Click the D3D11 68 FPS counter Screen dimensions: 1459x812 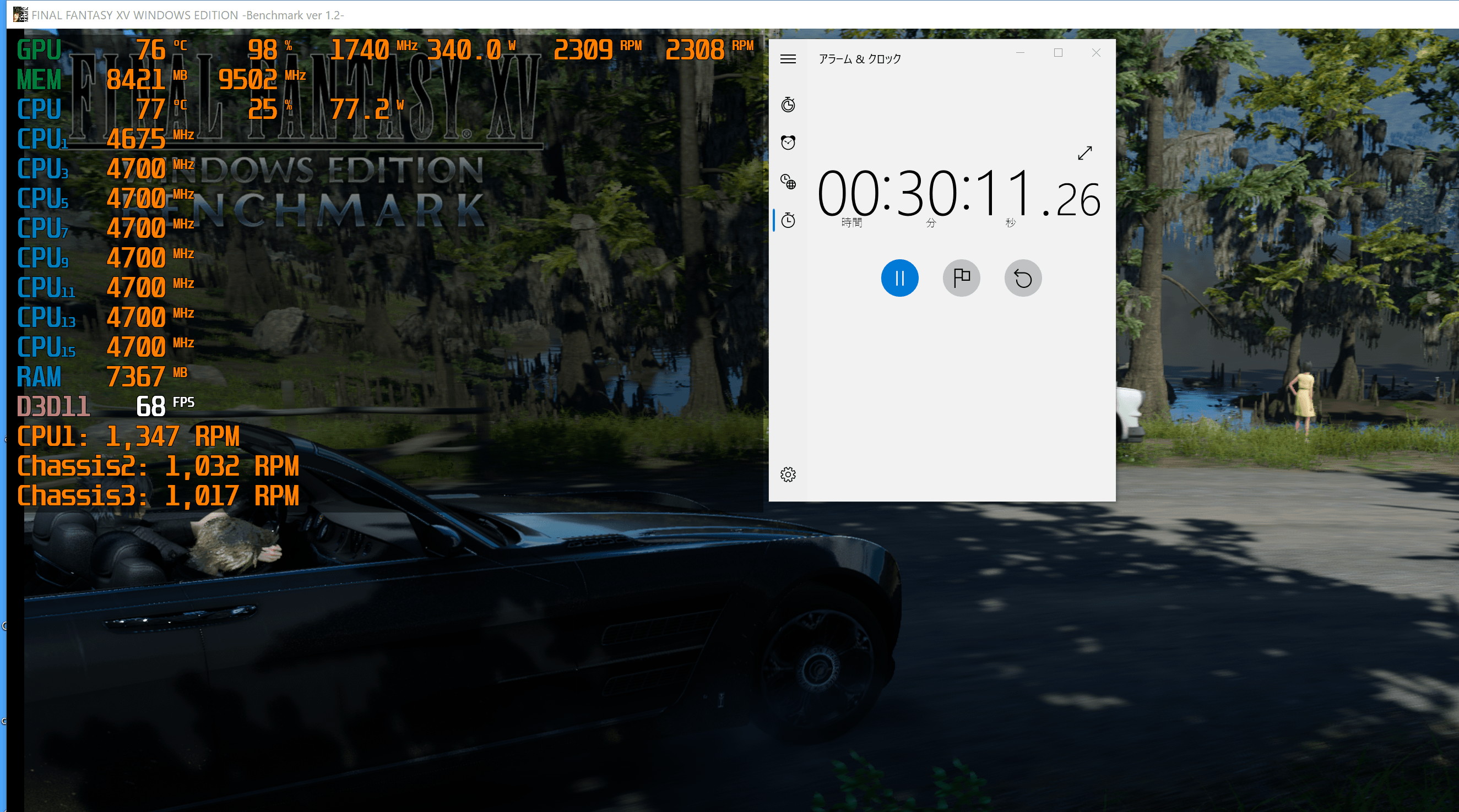tap(165, 406)
